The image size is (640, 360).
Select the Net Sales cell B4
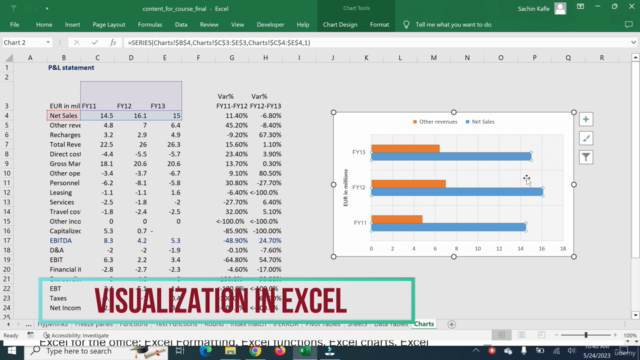pos(64,116)
